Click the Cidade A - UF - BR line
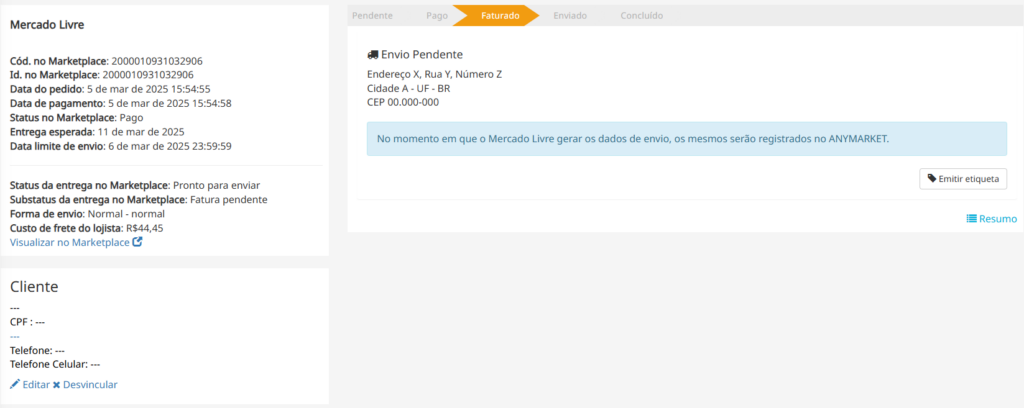Screen dimensions: 1024x408 pyautogui.click(x=409, y=88)
